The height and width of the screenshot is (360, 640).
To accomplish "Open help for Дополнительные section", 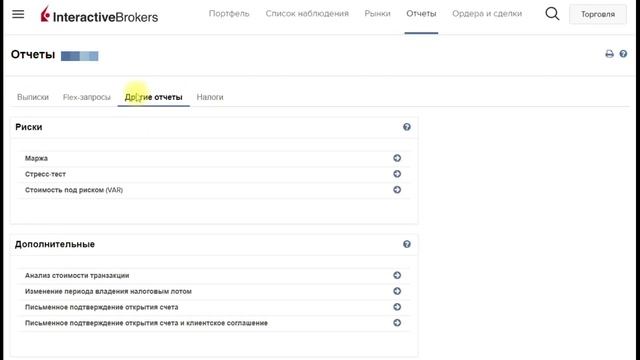I will point(407,244).
